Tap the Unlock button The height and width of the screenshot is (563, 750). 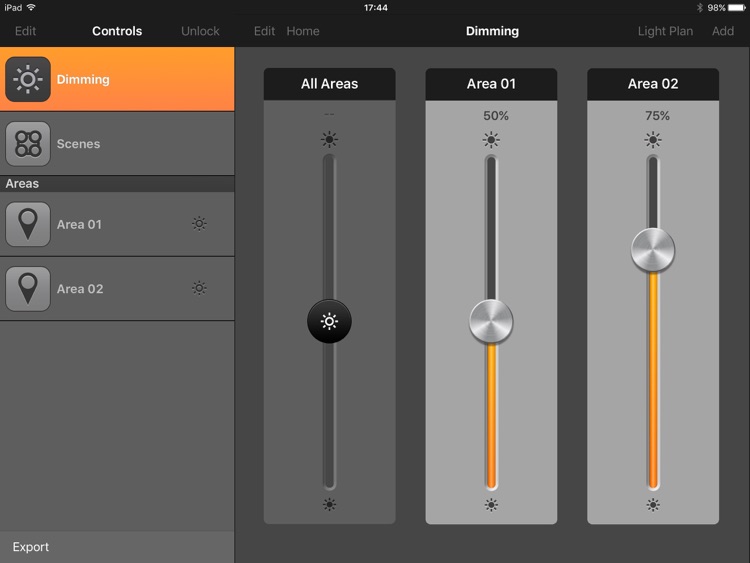point(200,31)
